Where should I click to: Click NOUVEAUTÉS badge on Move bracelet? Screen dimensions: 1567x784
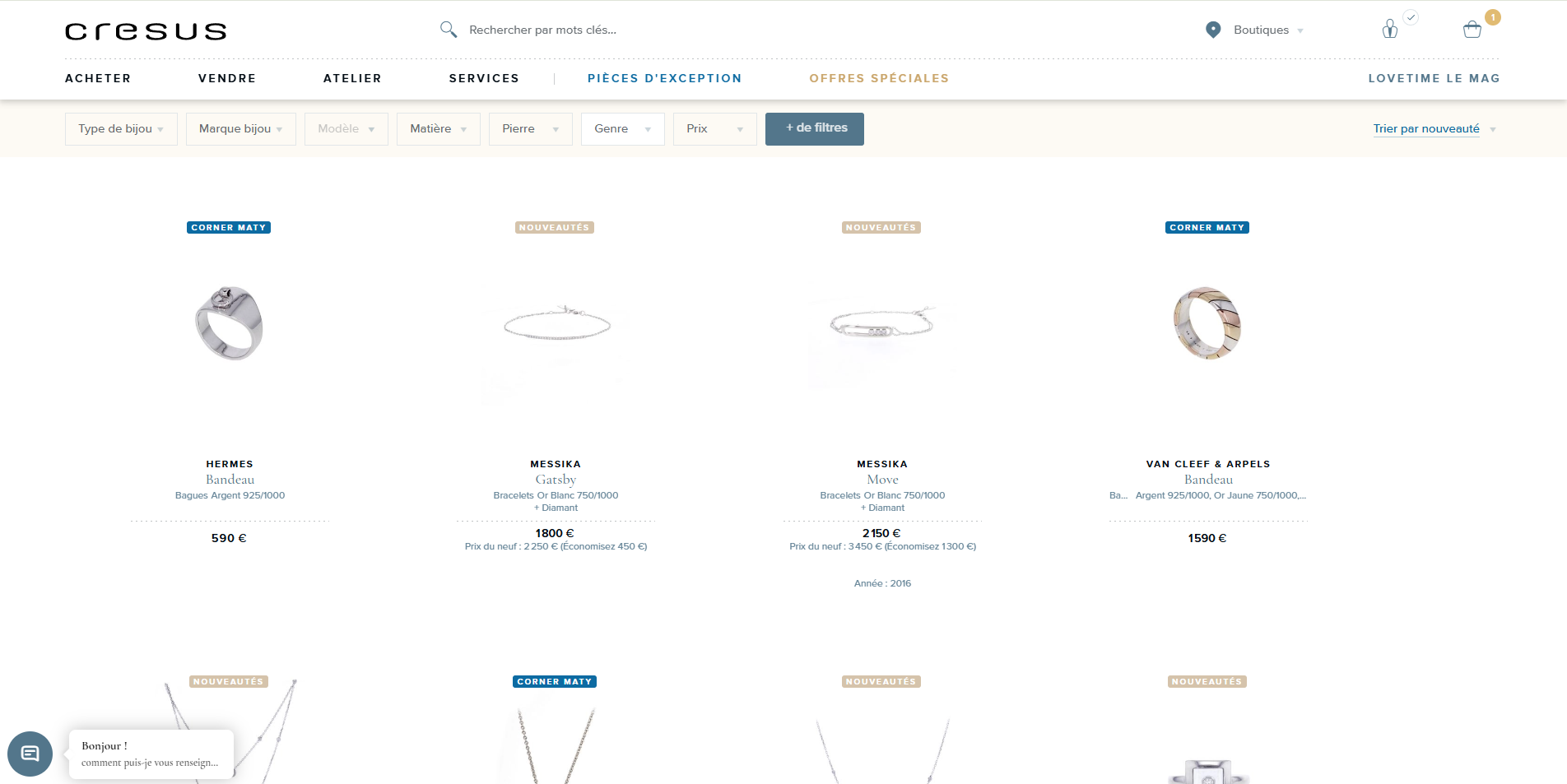881,228
